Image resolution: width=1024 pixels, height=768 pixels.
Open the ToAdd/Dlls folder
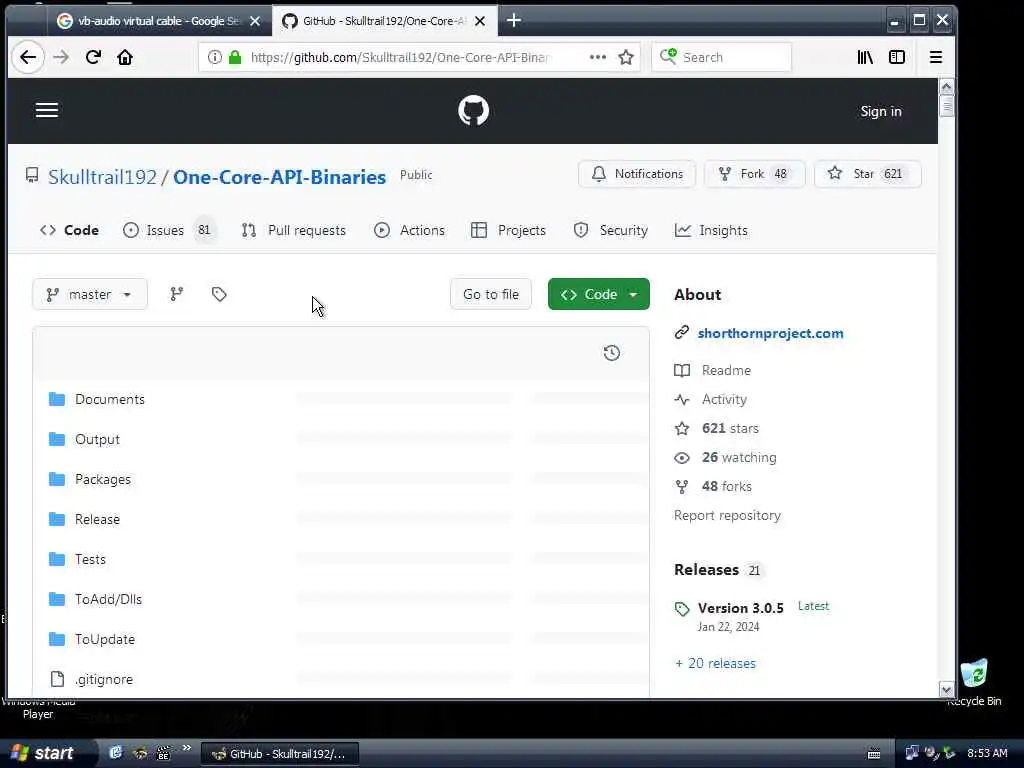pos(108,600)
